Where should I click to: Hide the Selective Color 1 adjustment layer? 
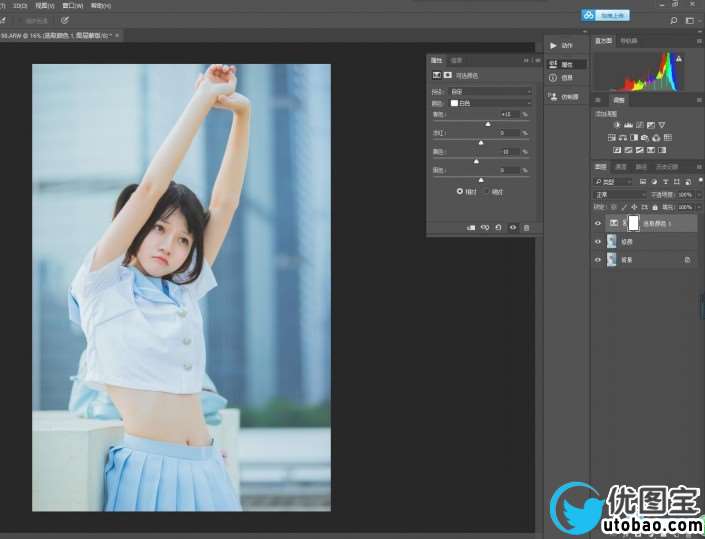click(x=598, y=223)
